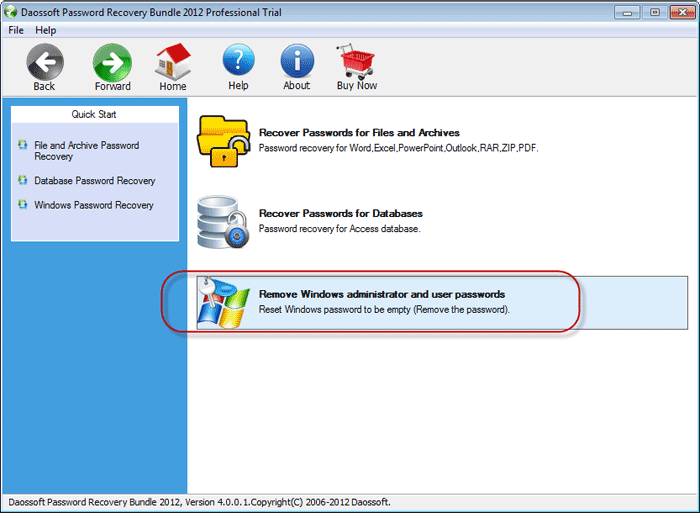The width and height of the screenshot is (700, 513).
Task: Click 'Password recovery for Word,Excel,PowerPoint' description
Action: pyautogui.click(x=398, y=148)
